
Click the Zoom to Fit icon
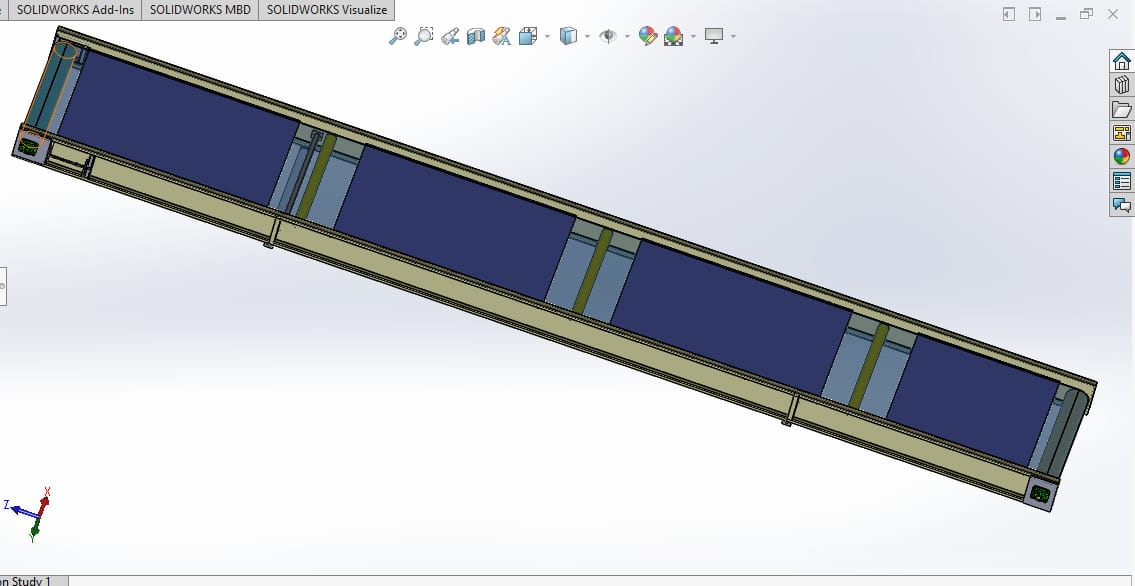[x=397, y=35]
